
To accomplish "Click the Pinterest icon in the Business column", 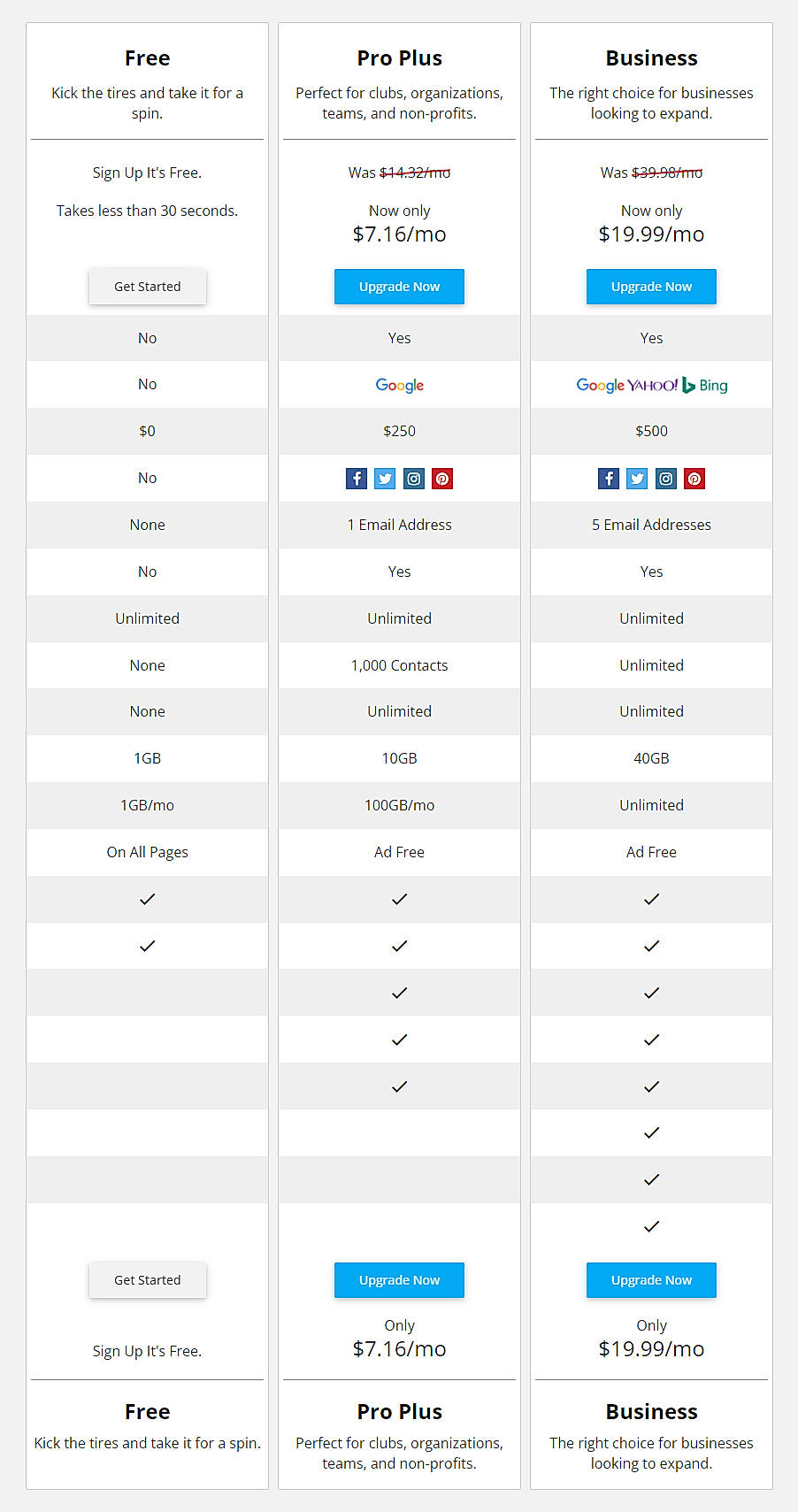I will [694, 478].
